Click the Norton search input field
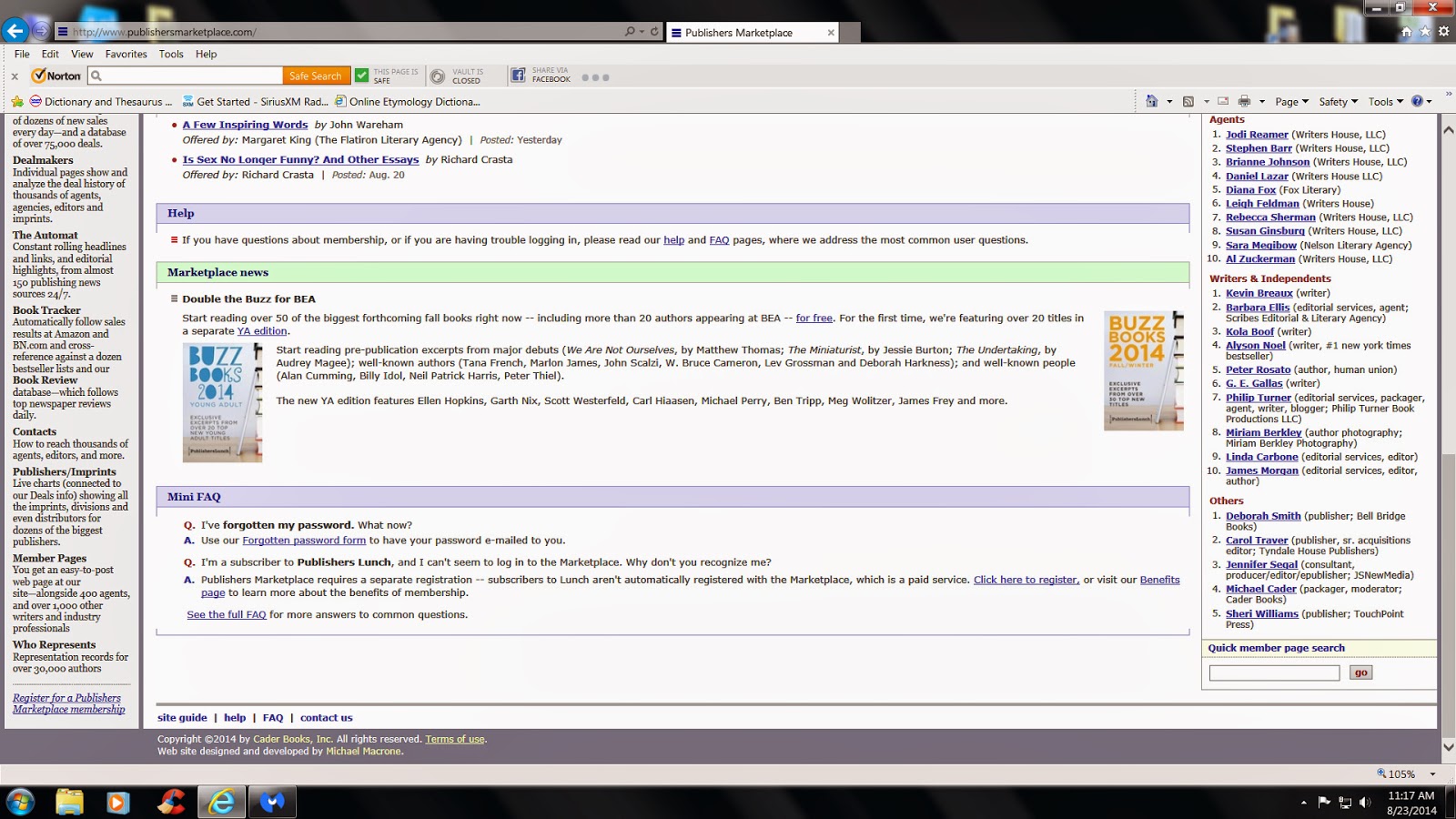Screen dimensions: 1456x819 pos(186,76)
